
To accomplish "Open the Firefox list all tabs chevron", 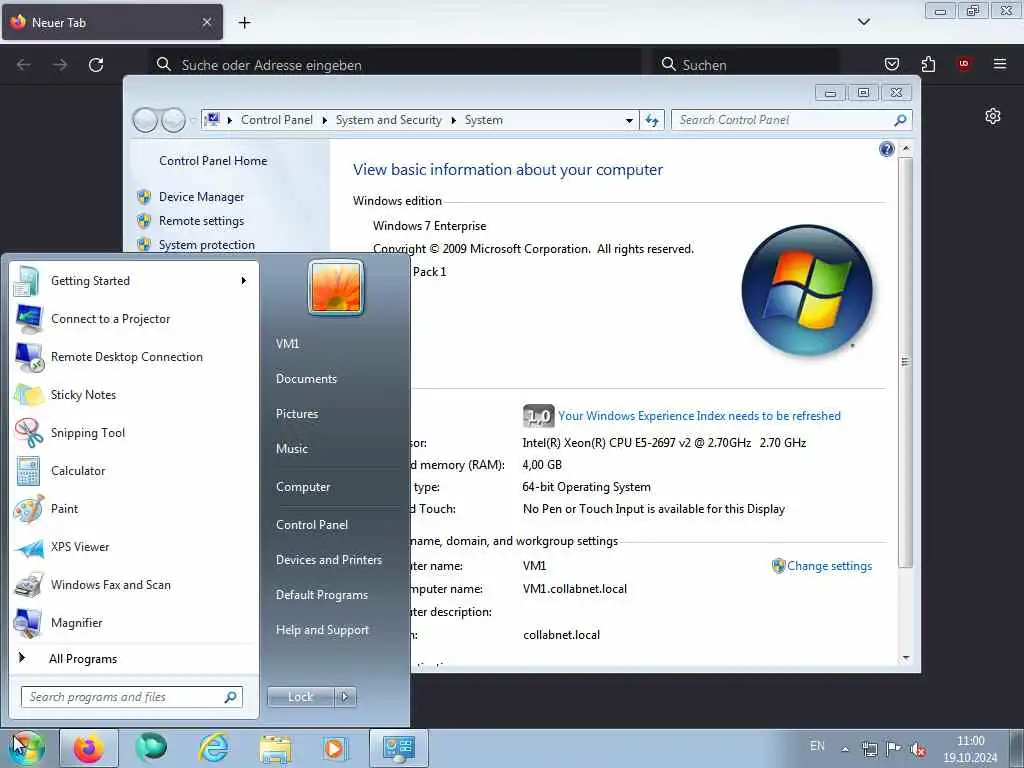I will [863, 22].
